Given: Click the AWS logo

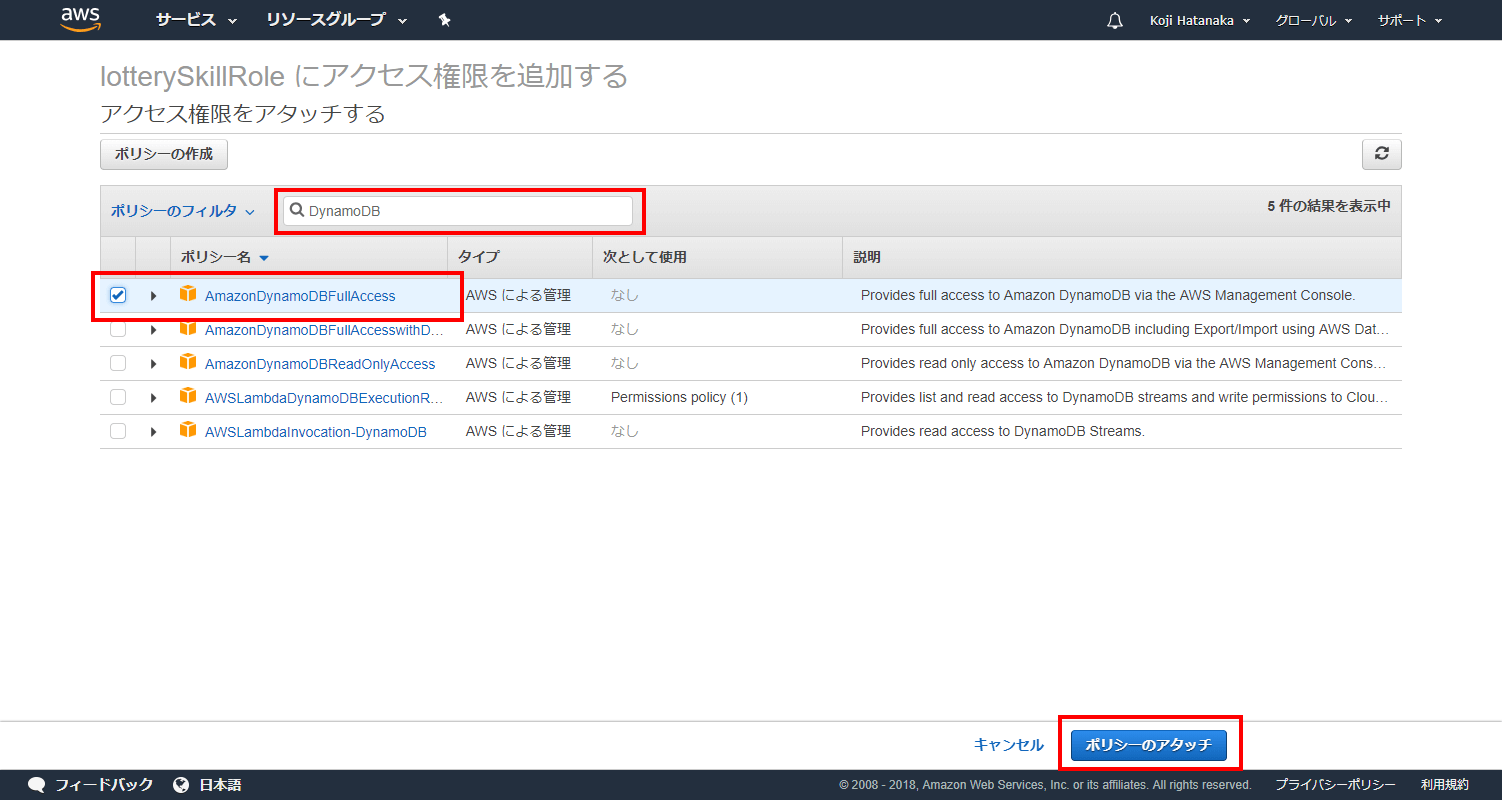Looking at the screenshot, I should coord(80,19).
